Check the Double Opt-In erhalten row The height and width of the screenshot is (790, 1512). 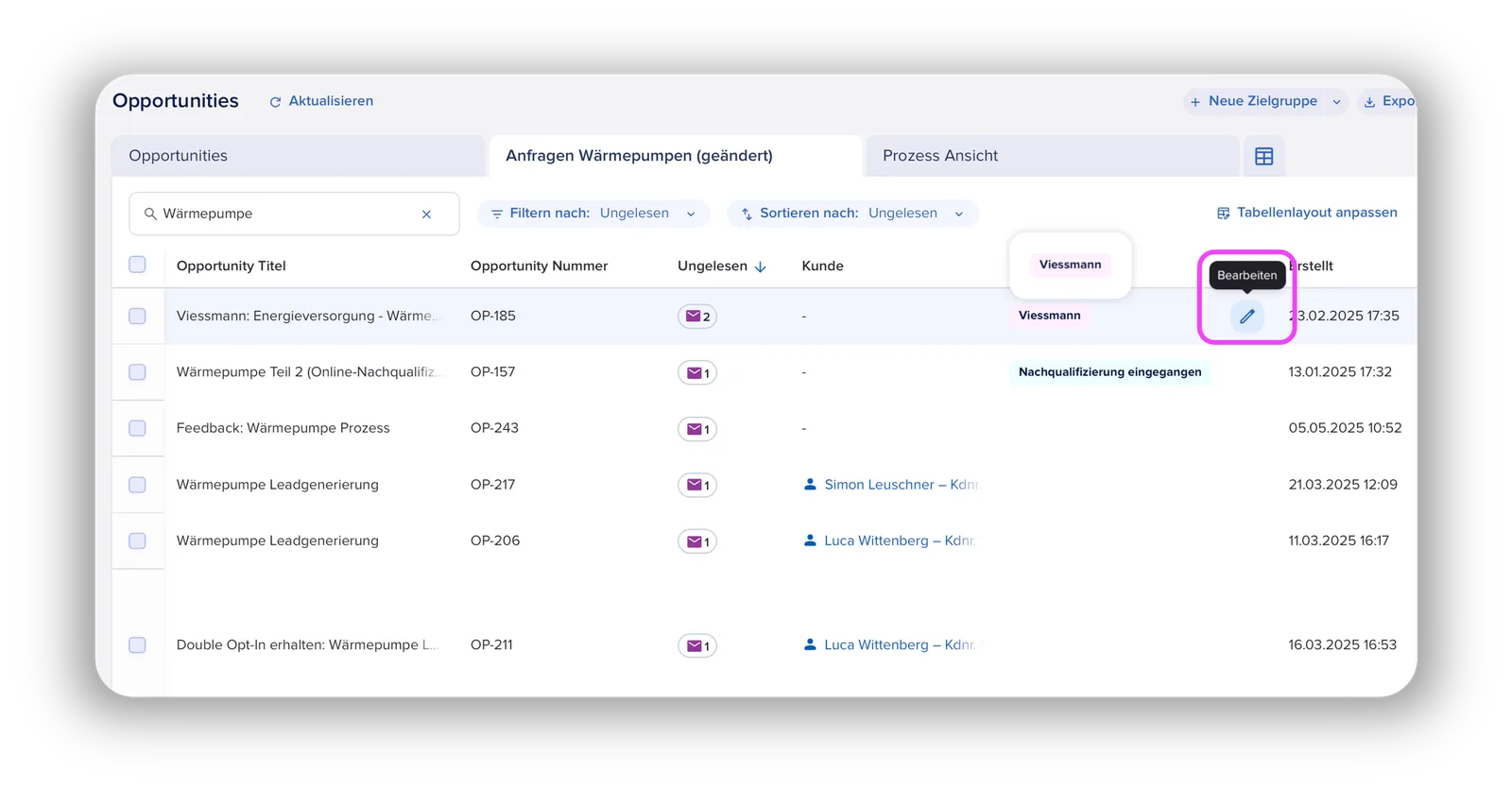(x=137, y=644)
